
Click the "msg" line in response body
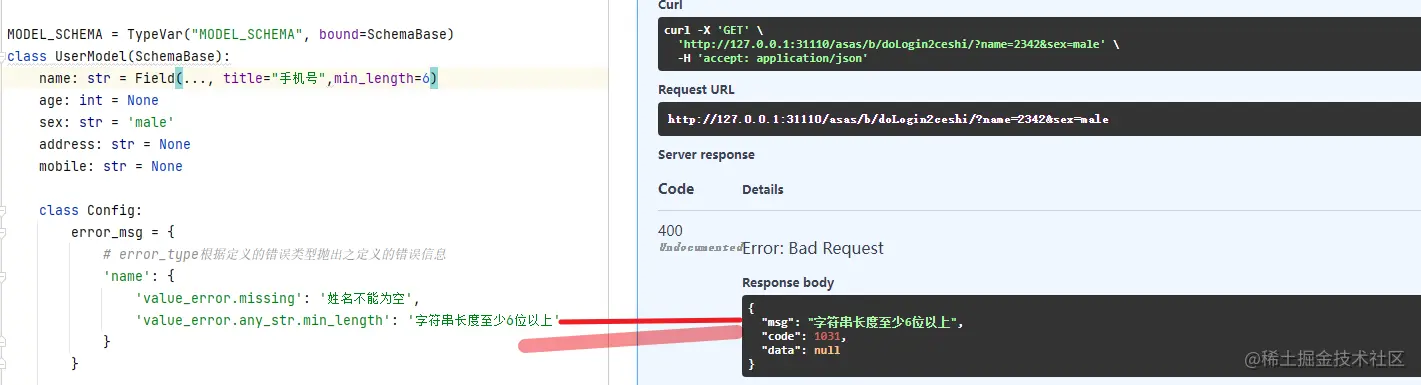[863, 322]
